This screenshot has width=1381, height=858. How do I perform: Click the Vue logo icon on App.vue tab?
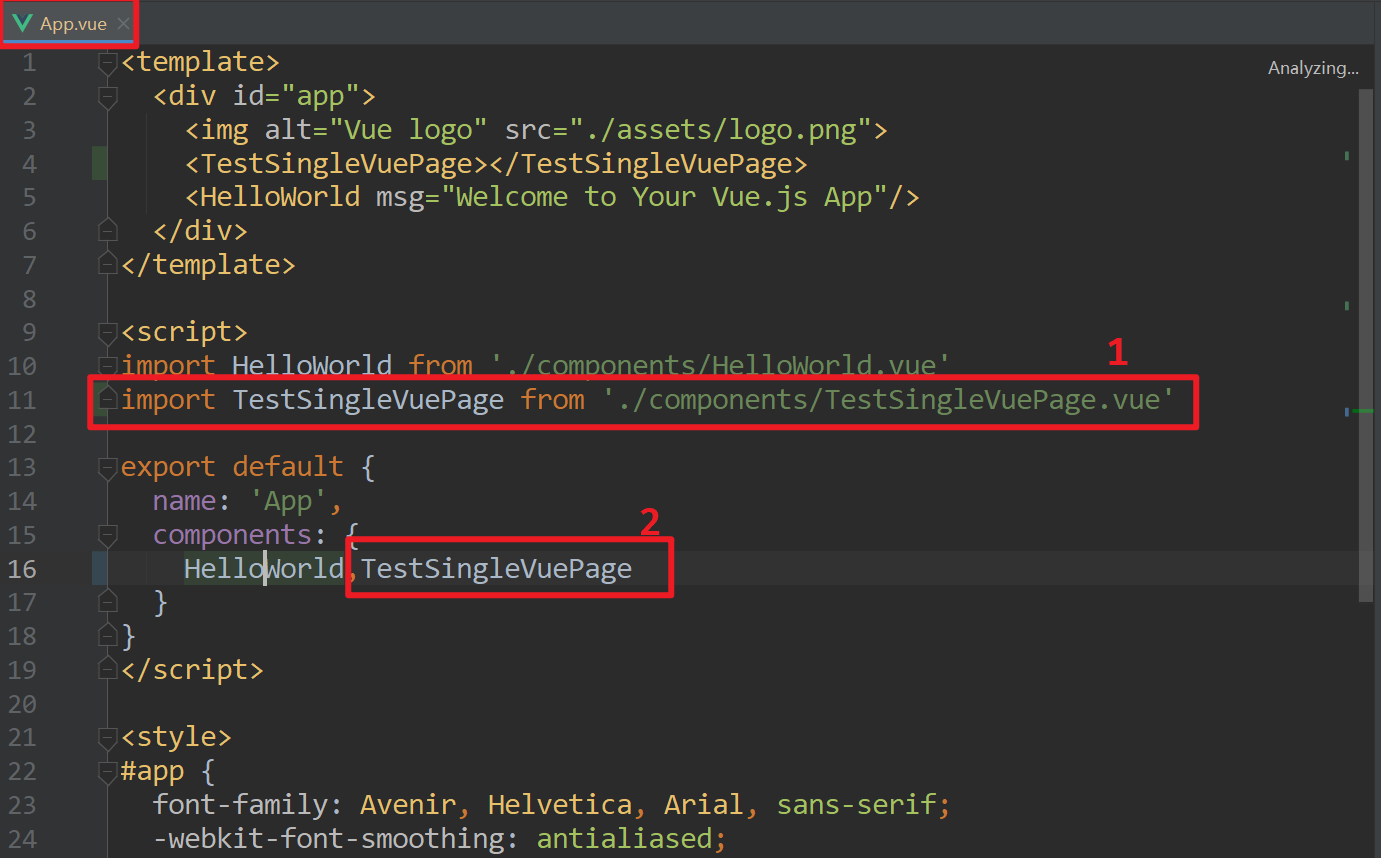(x=22, y=23)
